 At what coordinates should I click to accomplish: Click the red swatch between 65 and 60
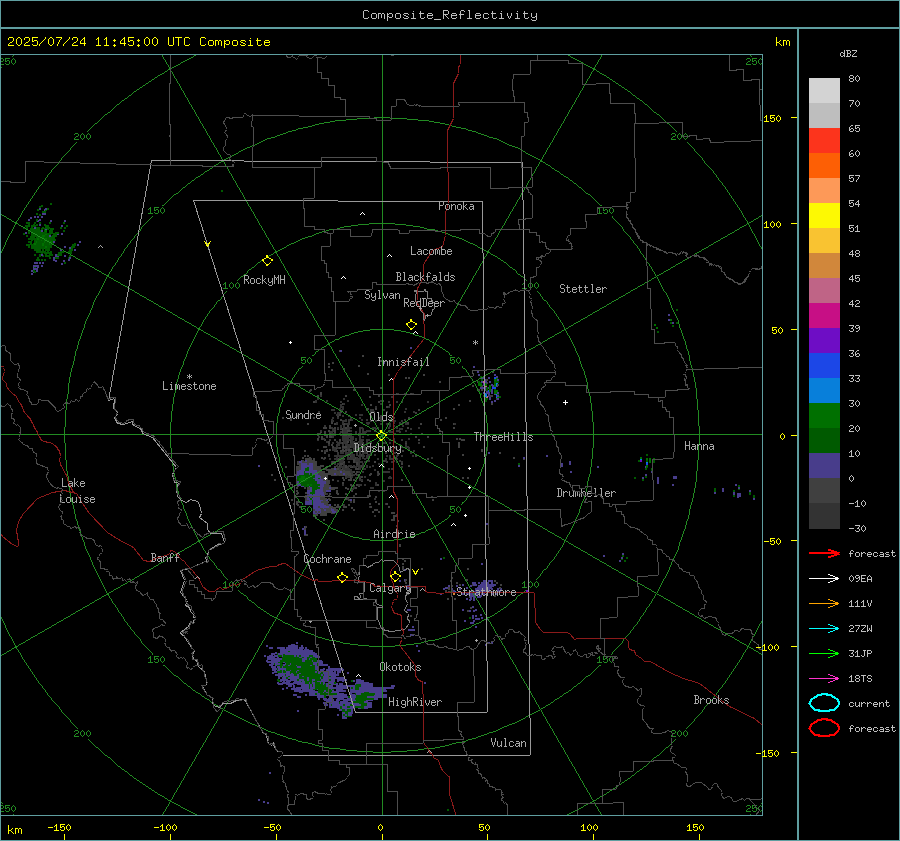[824, 141]
